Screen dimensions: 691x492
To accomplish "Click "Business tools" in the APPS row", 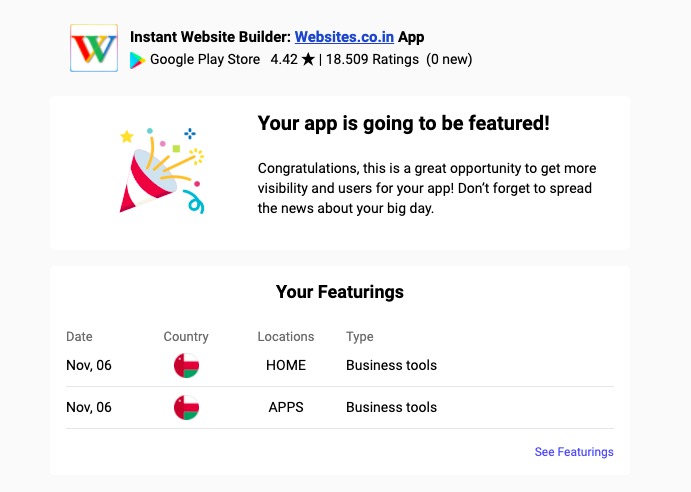I will pos(391,407).
